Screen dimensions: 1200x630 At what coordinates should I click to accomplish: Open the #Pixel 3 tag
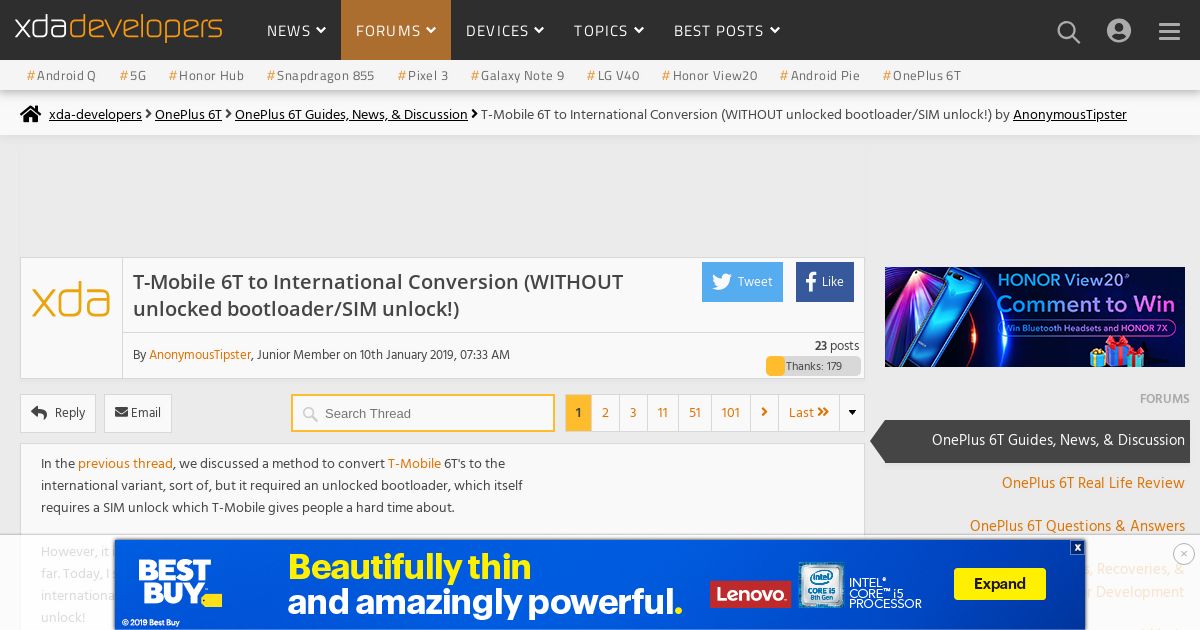coord(422,75)
